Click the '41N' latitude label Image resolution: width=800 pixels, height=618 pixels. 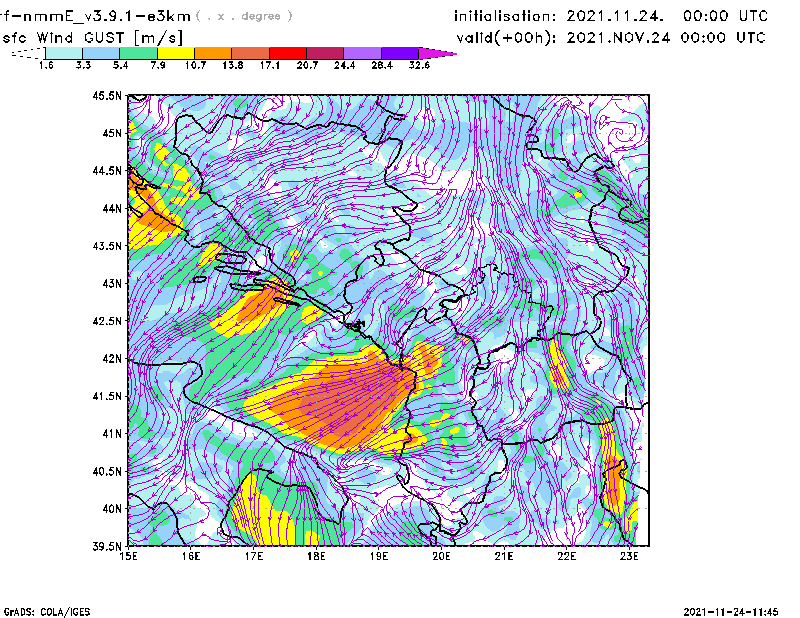(112, 434)
